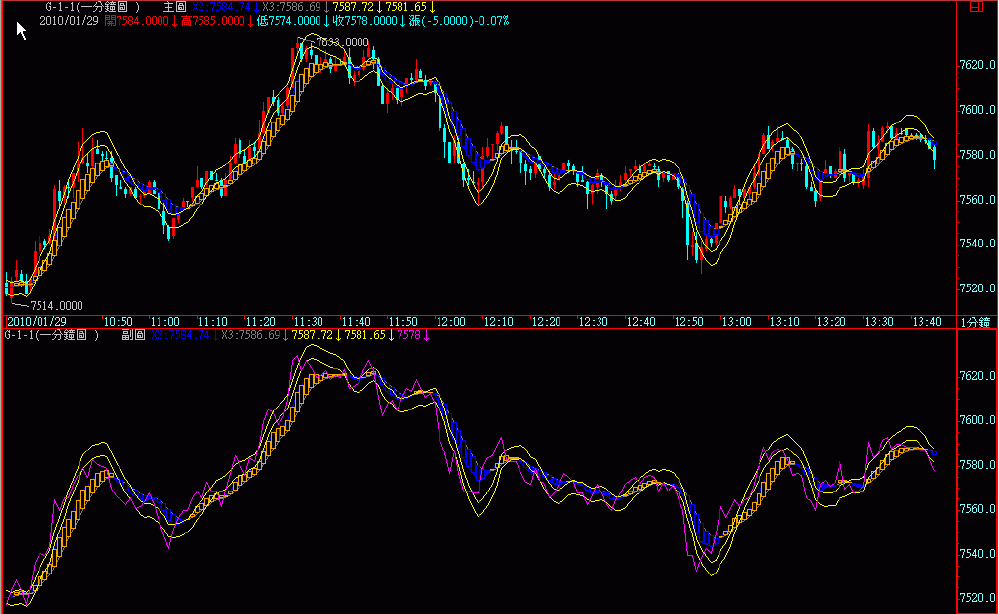Click the 7620.00 level on sub chart axis
The height and width of the screenshot is (614, 999).
tap(976, 376)
